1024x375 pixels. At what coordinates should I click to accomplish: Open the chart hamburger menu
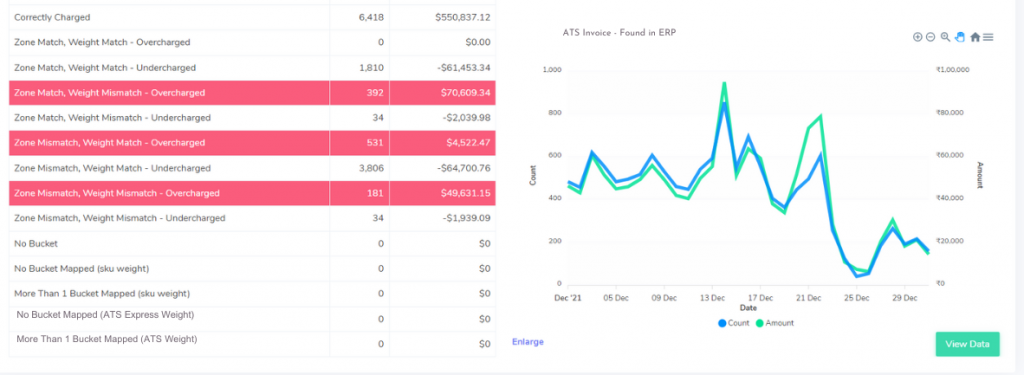pos(988,37)
